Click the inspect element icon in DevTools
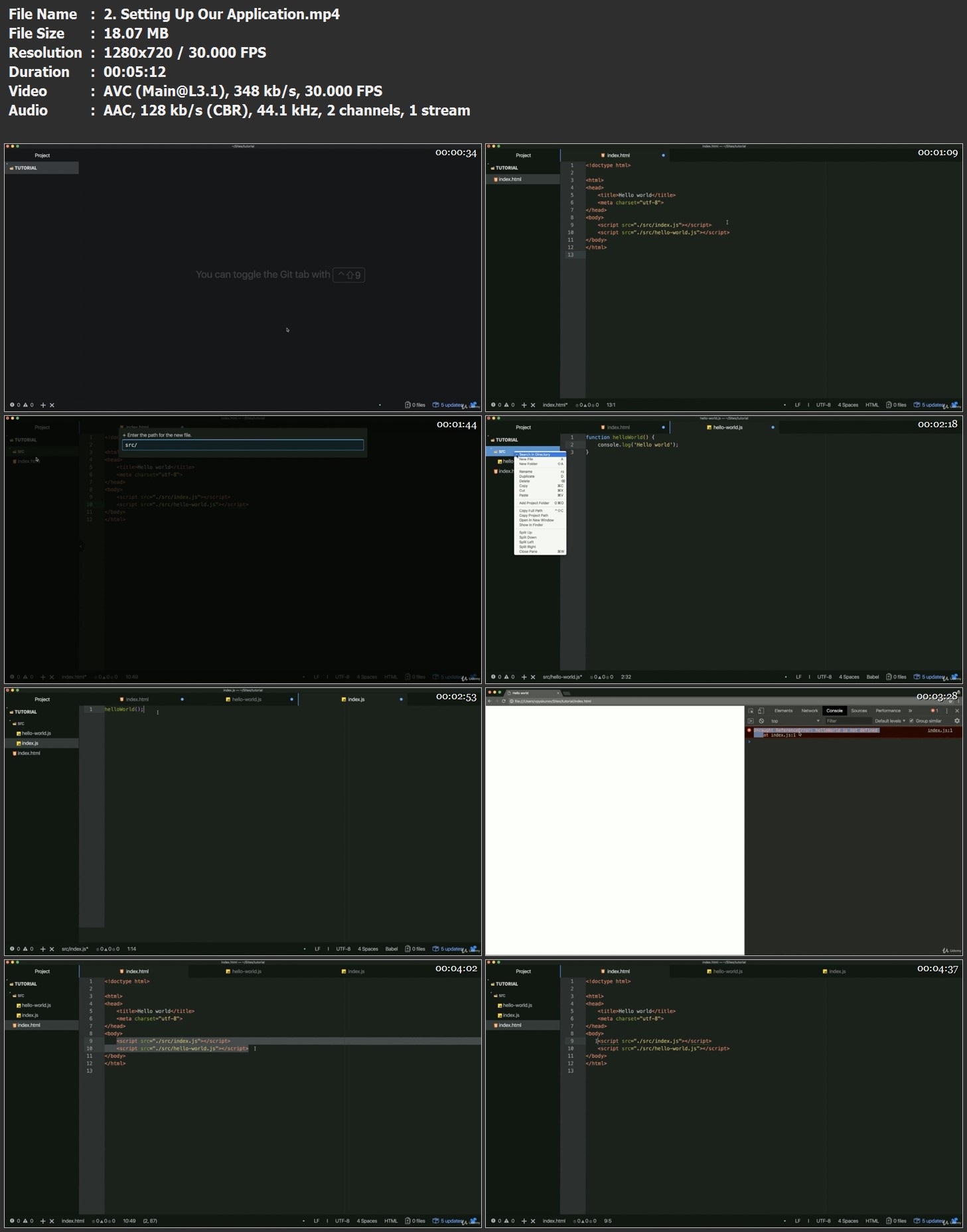 [x=751, y=711]
